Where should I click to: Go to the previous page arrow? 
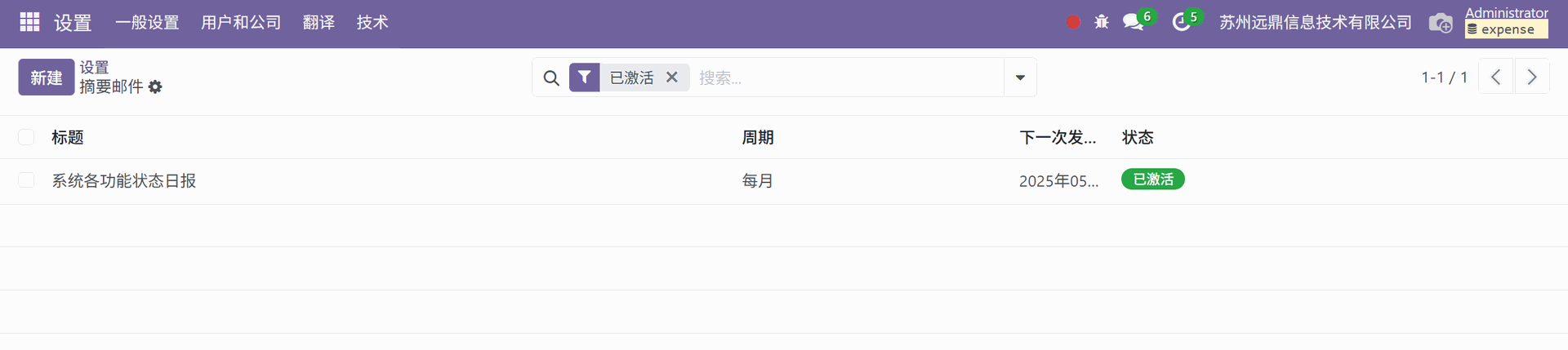point(1496,77)
